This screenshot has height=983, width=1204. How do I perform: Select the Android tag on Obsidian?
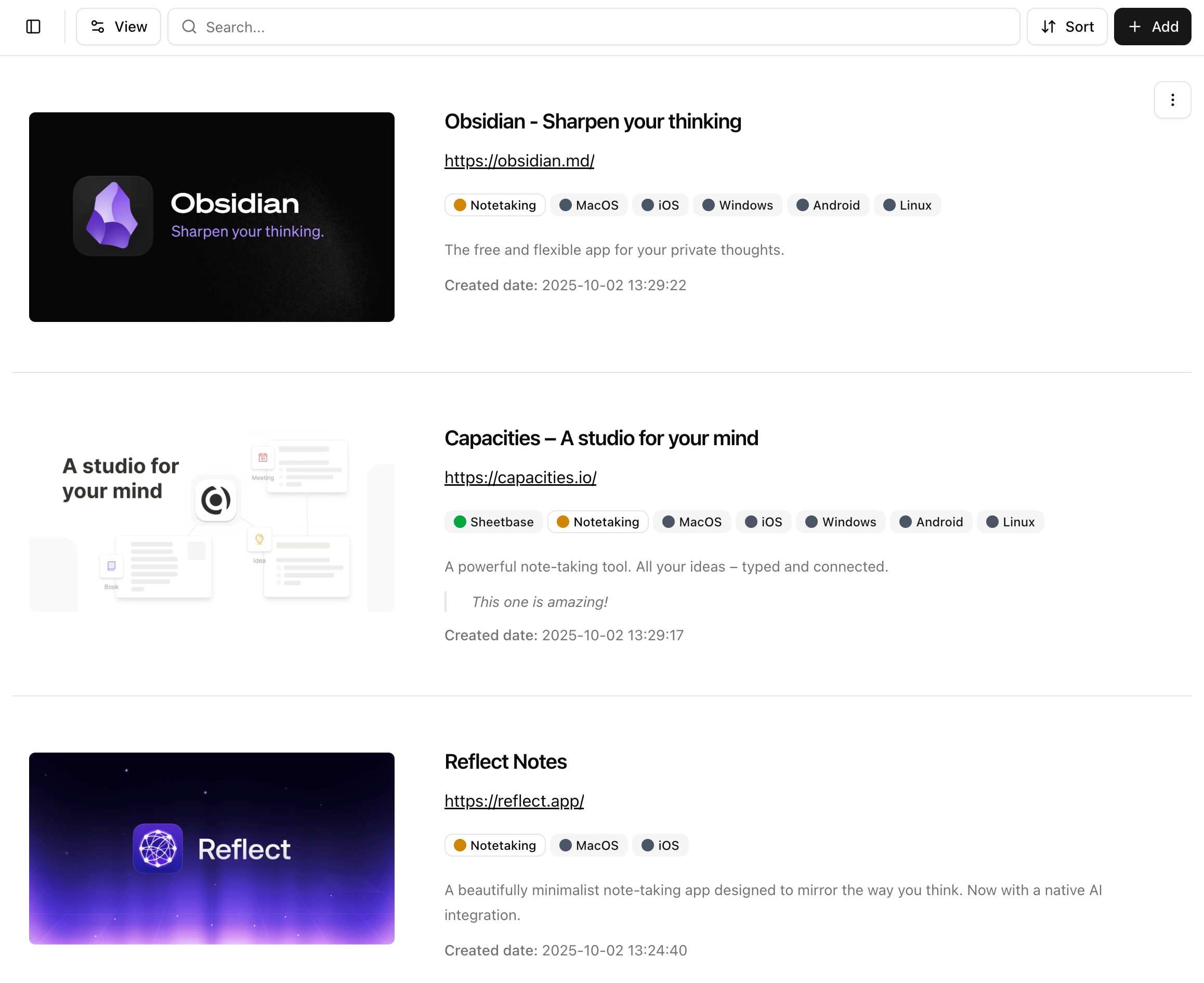(x=828, y=205)
